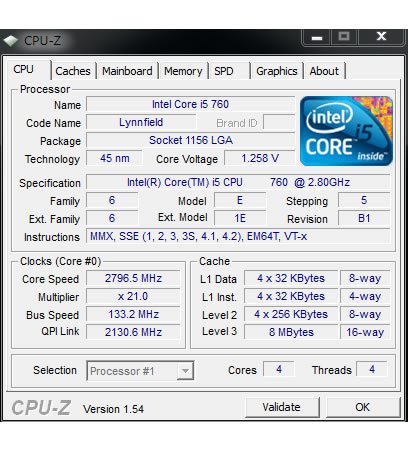Click the Validate button

pos(282,407)
